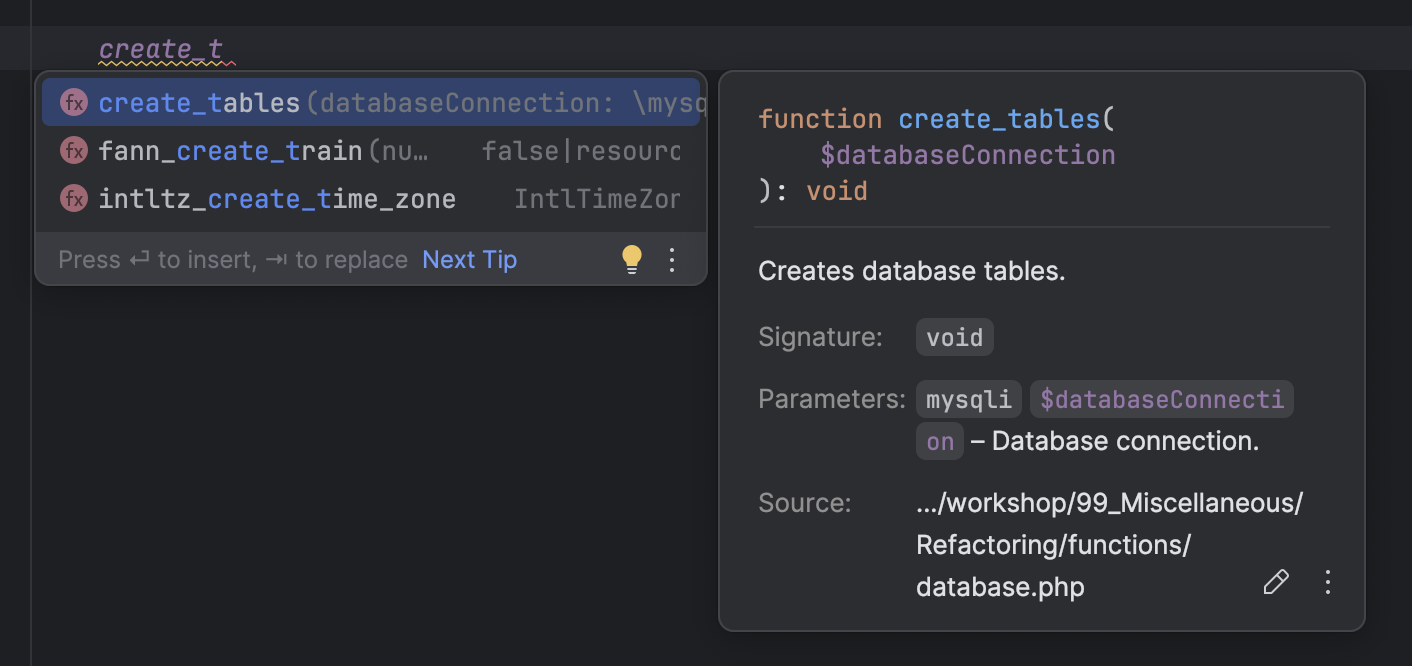Open the three-dot menu in the documentation panel

pos(1327,581)
